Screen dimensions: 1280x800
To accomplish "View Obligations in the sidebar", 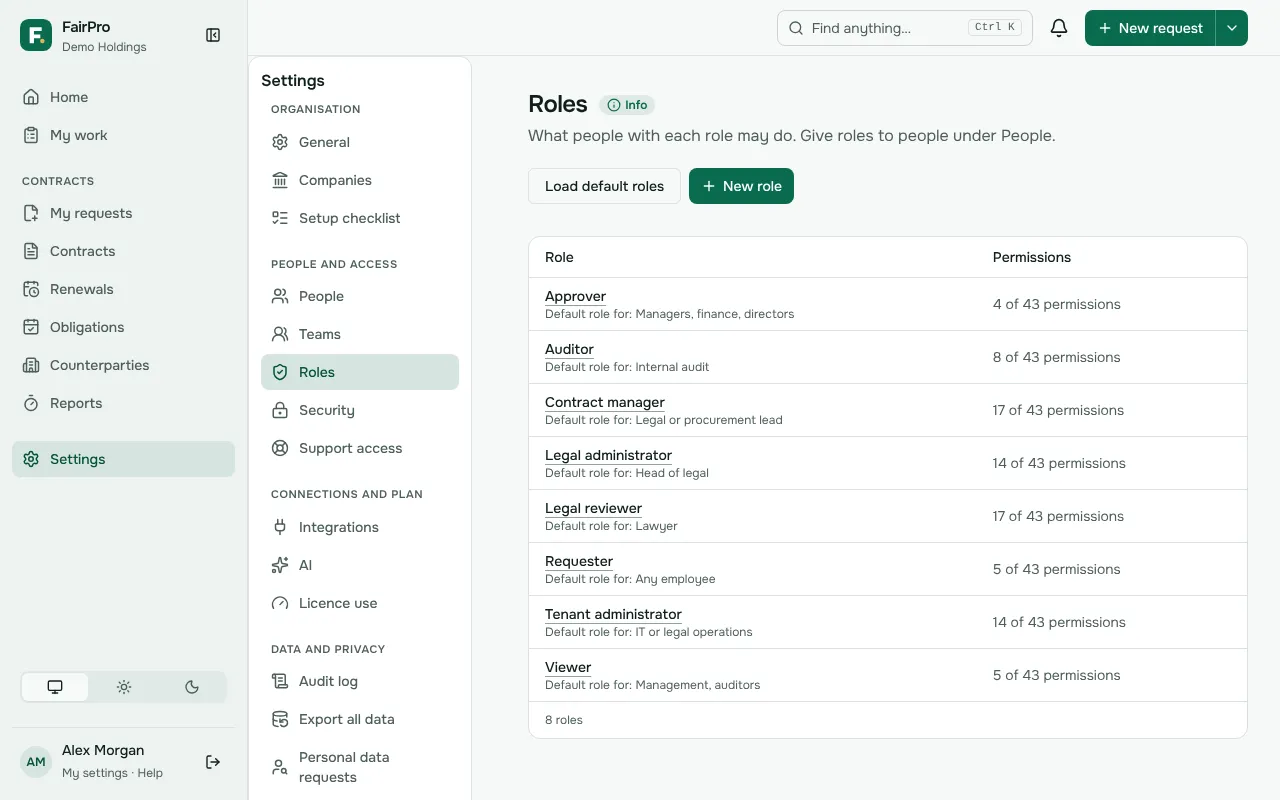I will 123,327.
